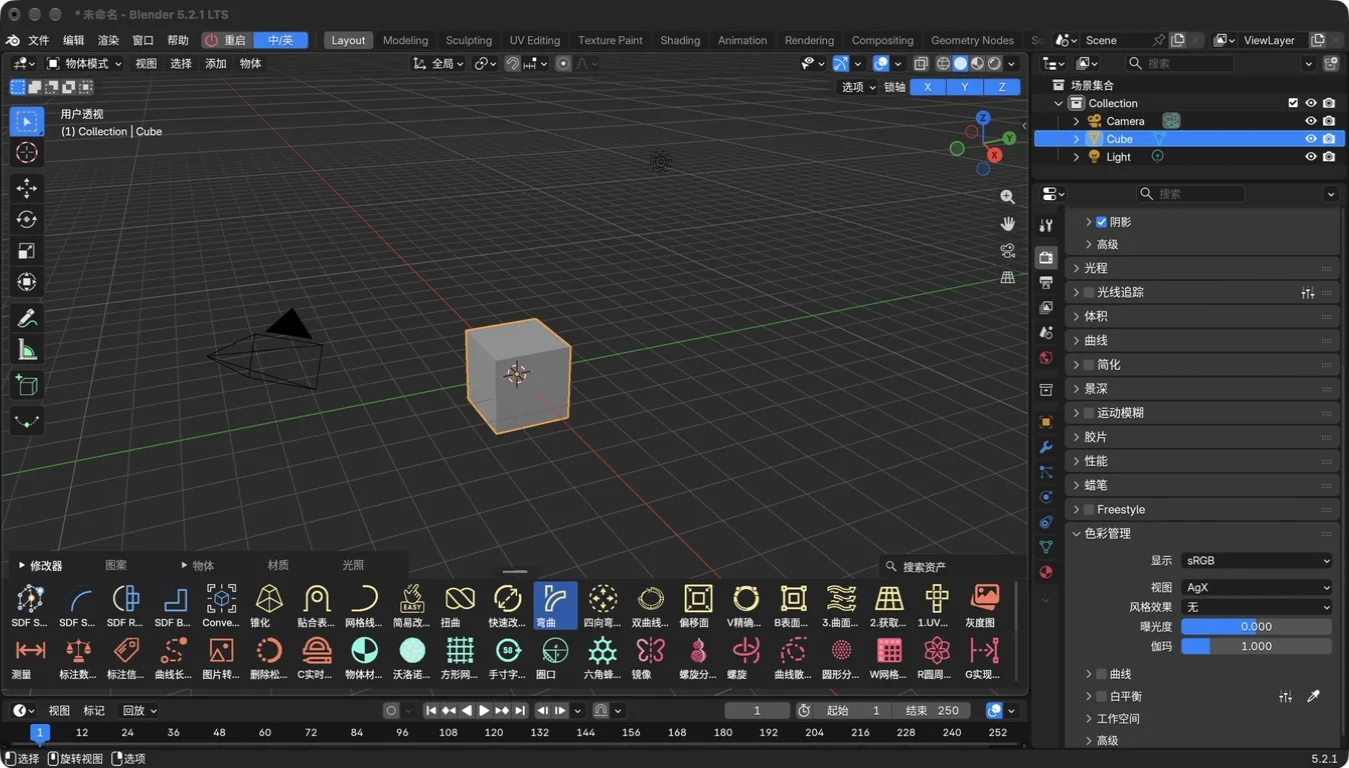Toggle the Y axis lock button

(x=965, y=87)
